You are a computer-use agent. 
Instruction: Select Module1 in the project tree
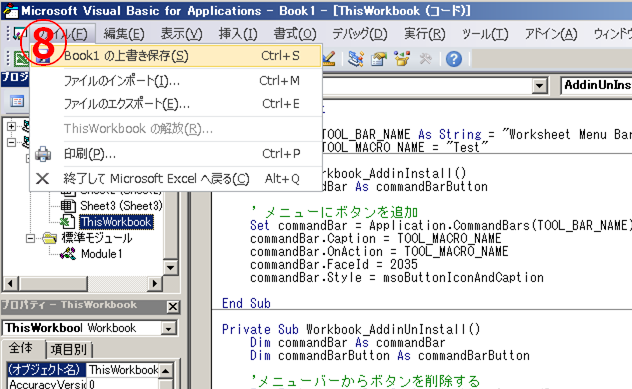pos(102,254)
